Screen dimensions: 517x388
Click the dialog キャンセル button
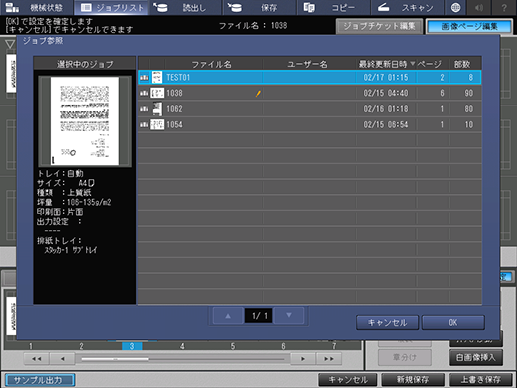click(x=387, y=322)
